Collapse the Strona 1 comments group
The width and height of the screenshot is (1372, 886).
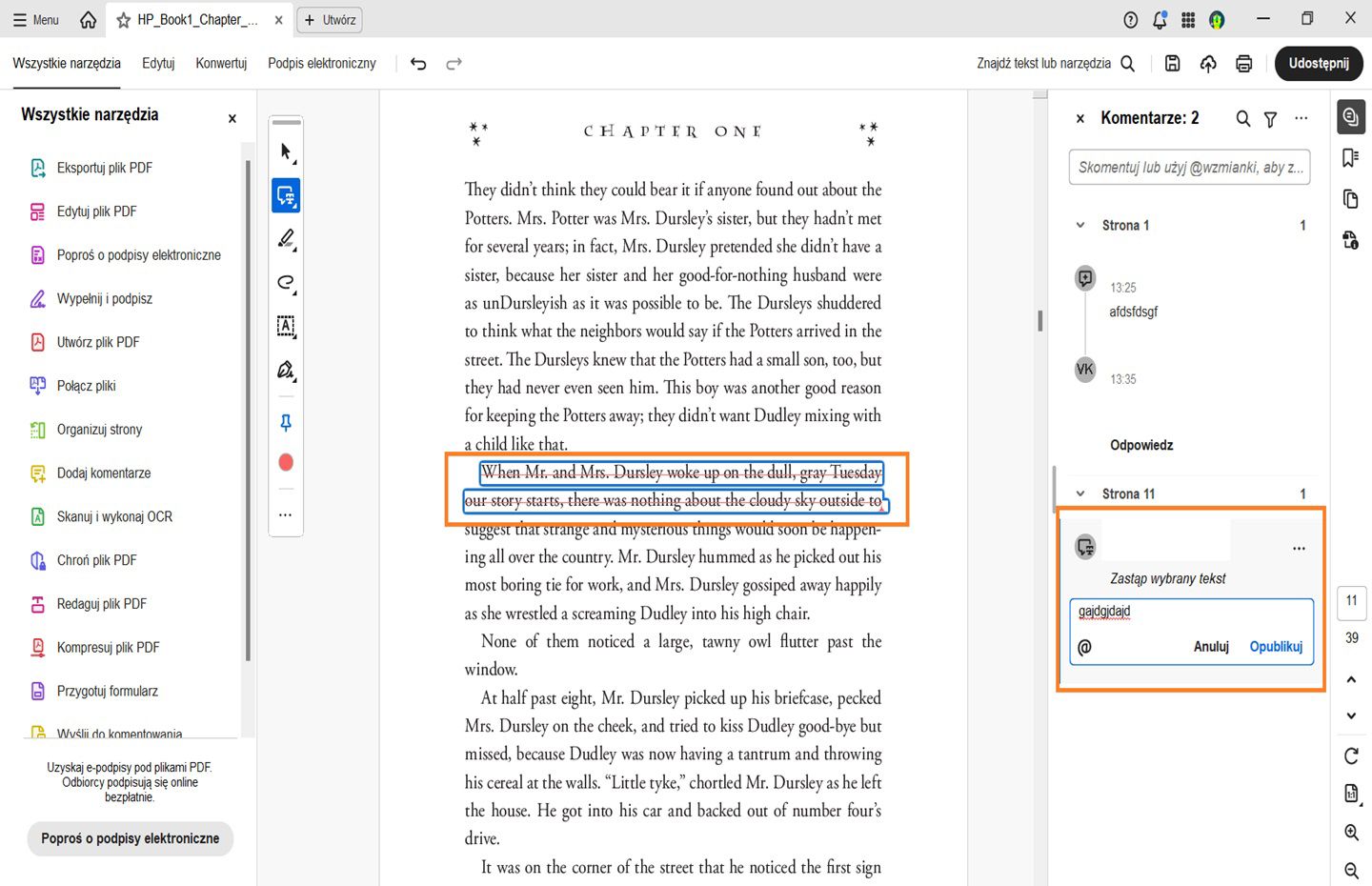(x=1080, y=226)
